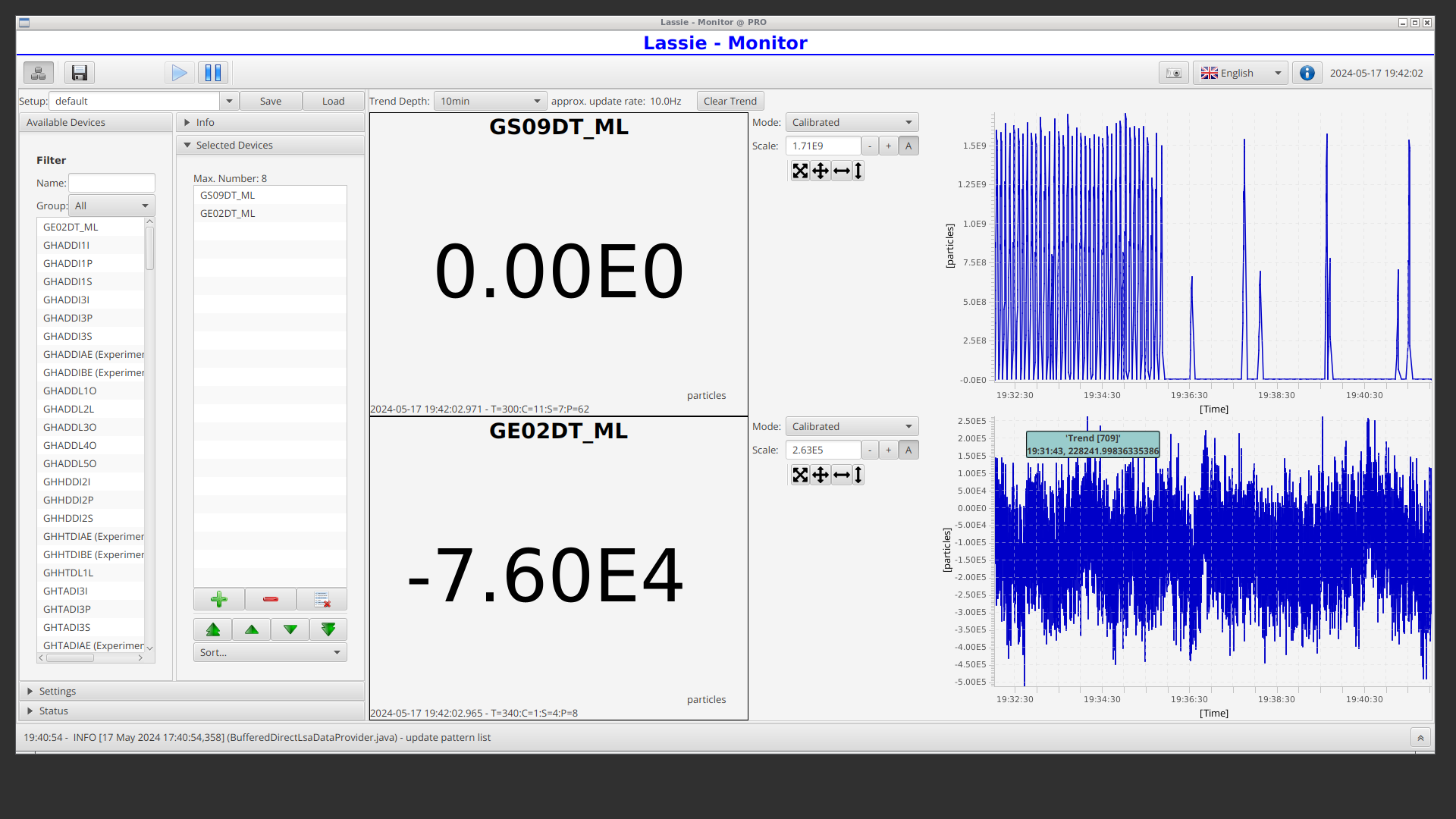Click the GE02DT_ML value display -7.60E4
The image size is (1456, 819).
pyautogui.click(x=545, y=576)
